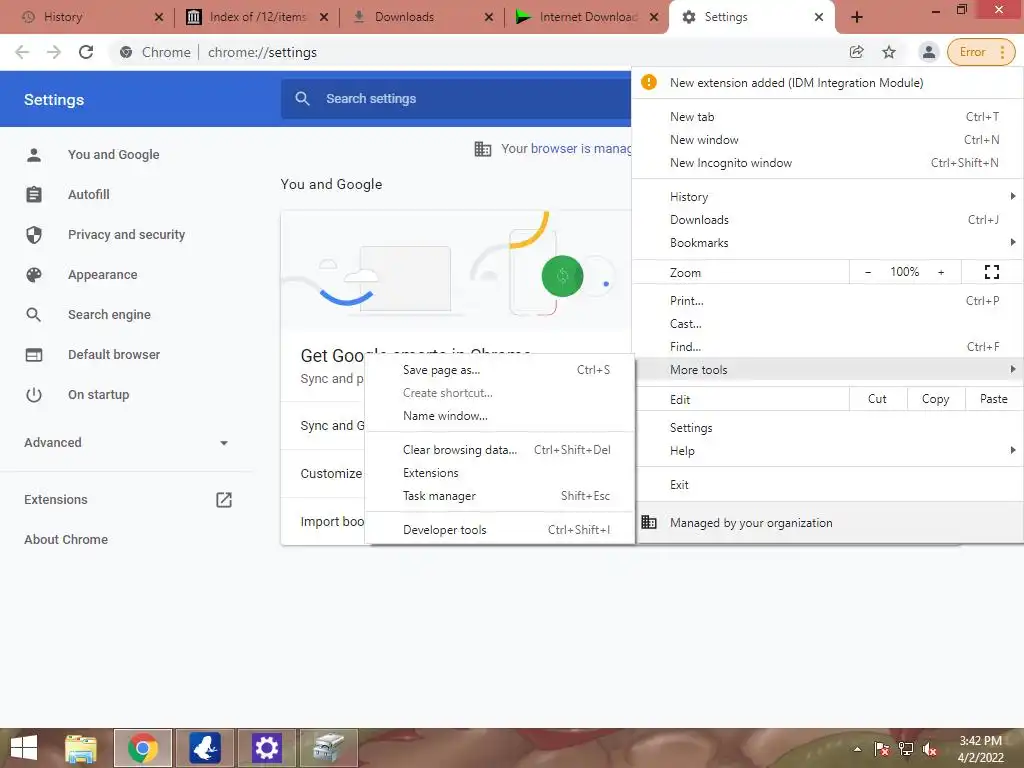The width and height of the screenshot is (1024, 768).
Task: Choose Downloads in the Chrome menu
Action: click(x=827, y=219)
